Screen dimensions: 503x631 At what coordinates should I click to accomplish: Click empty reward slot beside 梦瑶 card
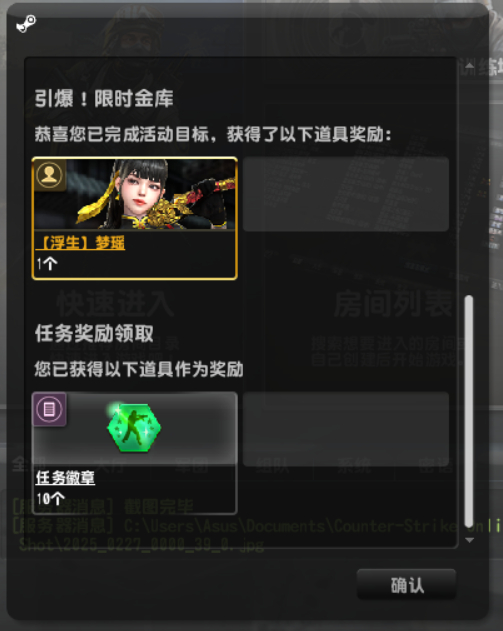pyautogui.click(x=346, y=194)
